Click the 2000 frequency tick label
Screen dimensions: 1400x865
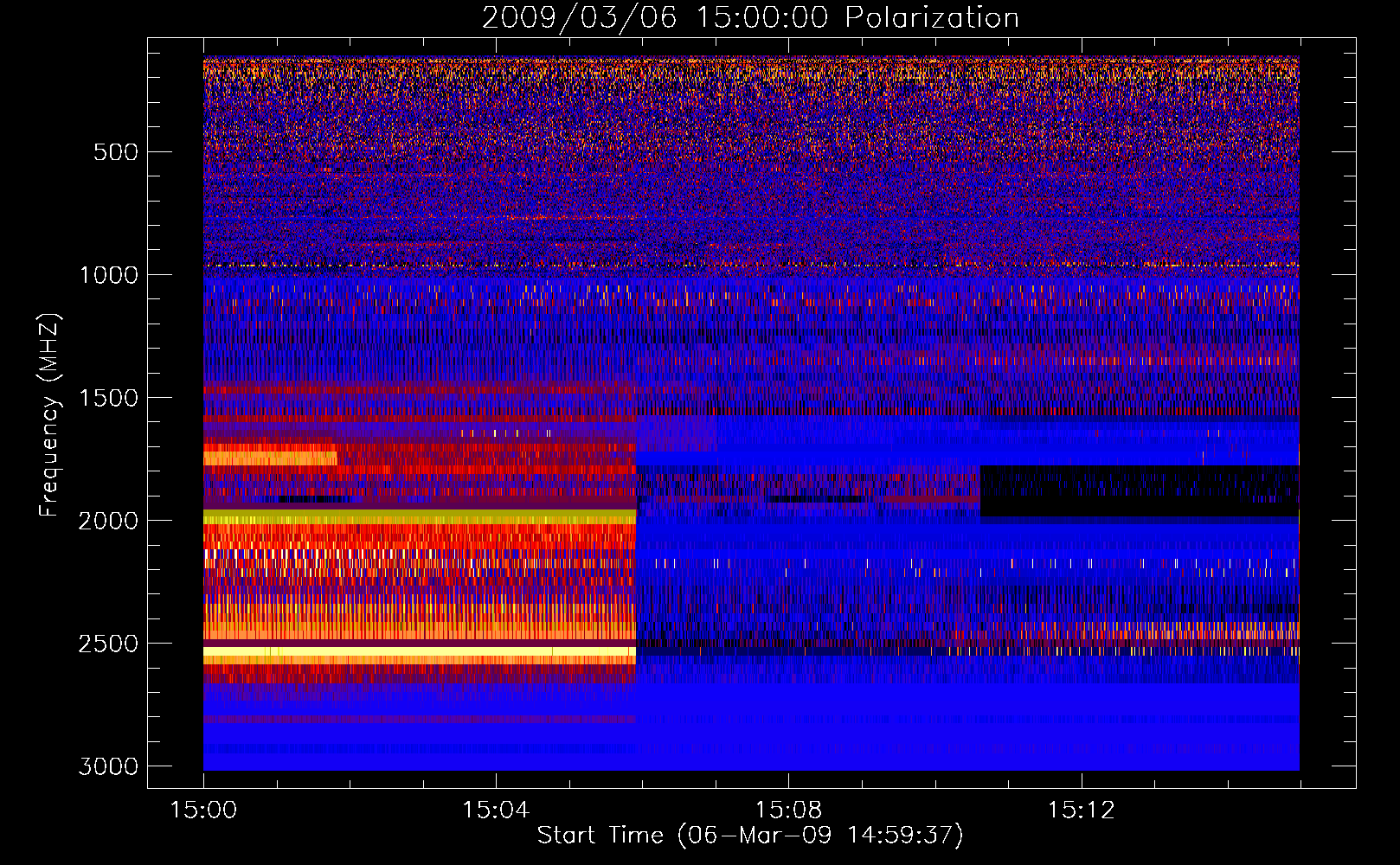pos(108,521)
